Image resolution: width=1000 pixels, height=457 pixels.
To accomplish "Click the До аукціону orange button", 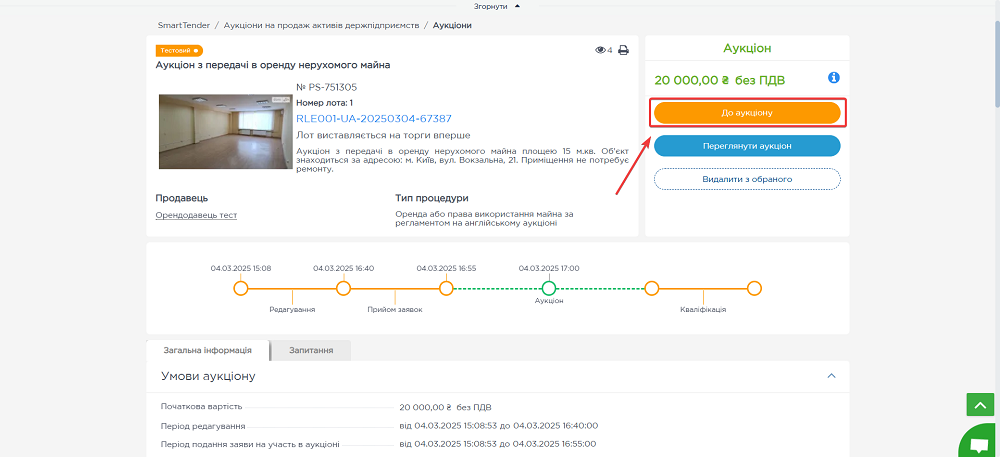I will point(747,113).
